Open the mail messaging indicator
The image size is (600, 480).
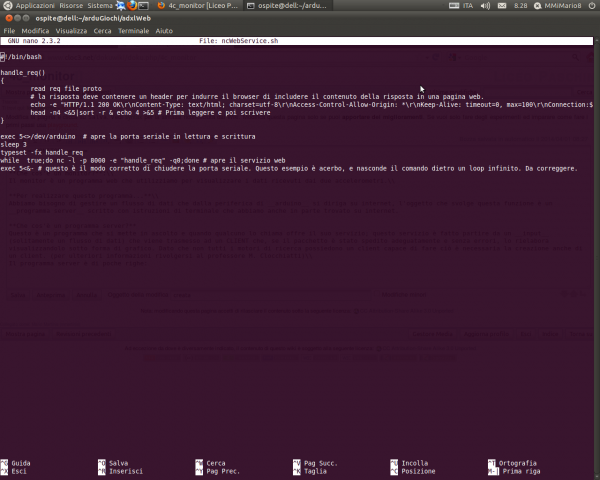pyautogui.click(x=502, y=5)
